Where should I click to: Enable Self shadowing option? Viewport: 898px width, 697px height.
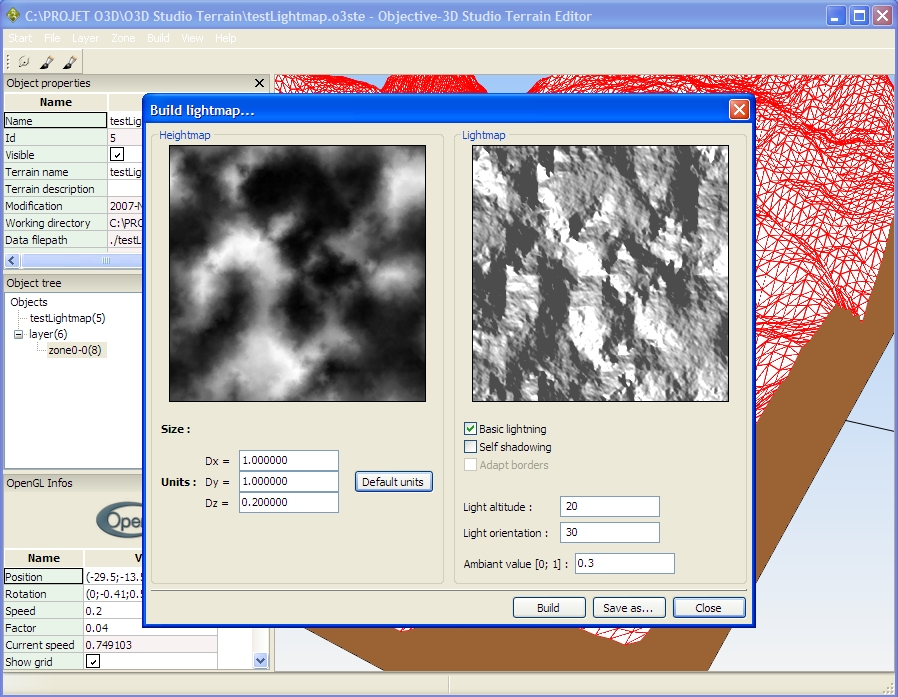[x=470, y=446]
